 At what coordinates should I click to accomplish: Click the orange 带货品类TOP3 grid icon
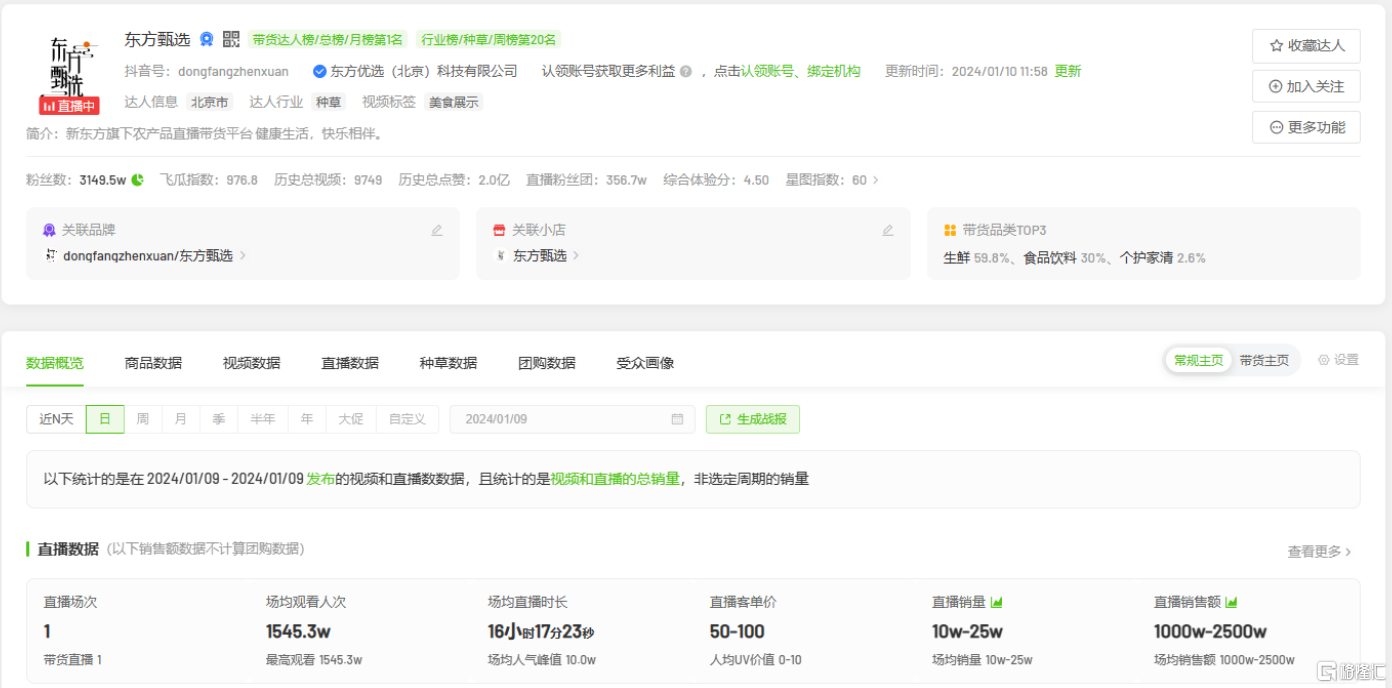[x=950, y=230]
